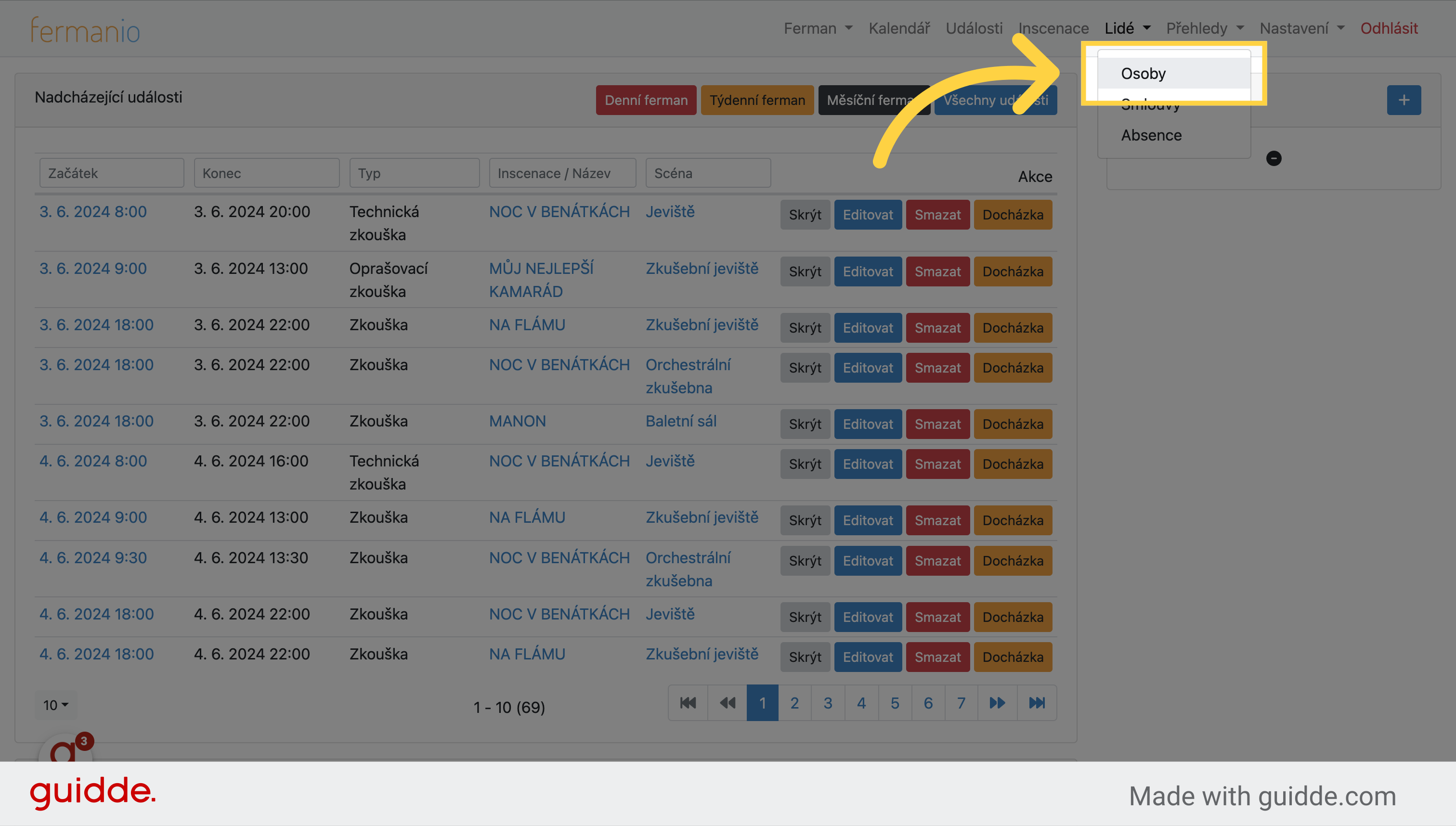Click the current page 1 button
Image resolution: width=1456 pixels, height=826 pixels.
point(762,703)
